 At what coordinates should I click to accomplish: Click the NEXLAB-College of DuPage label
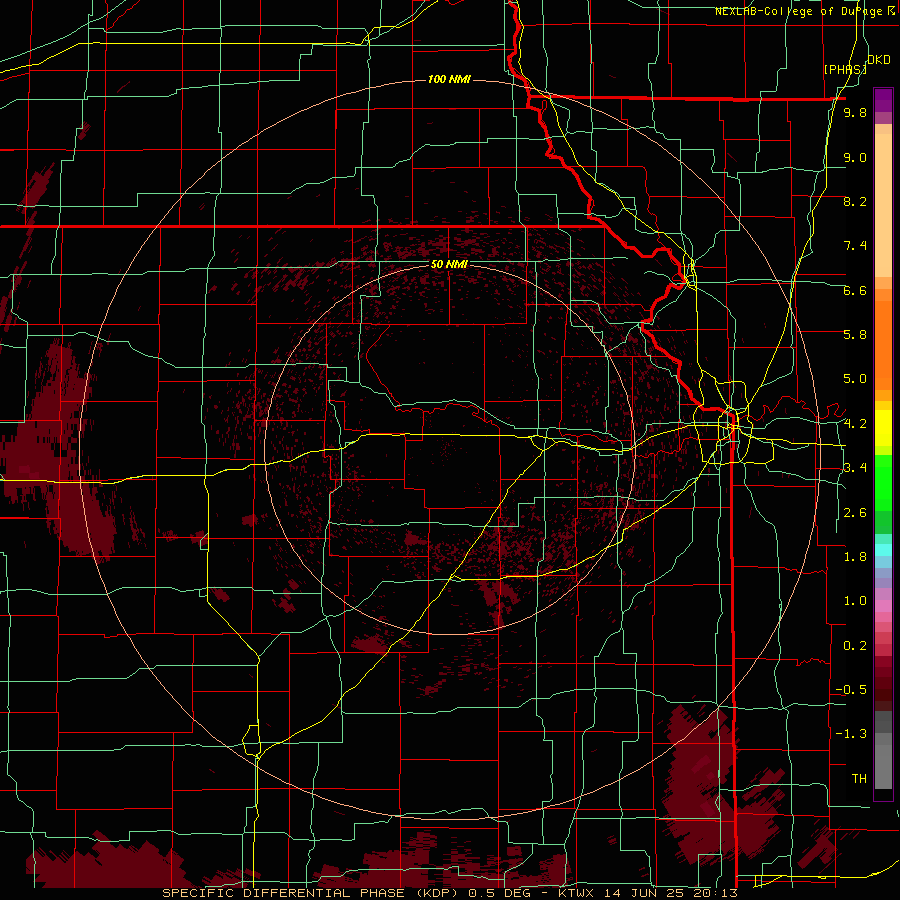[798, 11]
